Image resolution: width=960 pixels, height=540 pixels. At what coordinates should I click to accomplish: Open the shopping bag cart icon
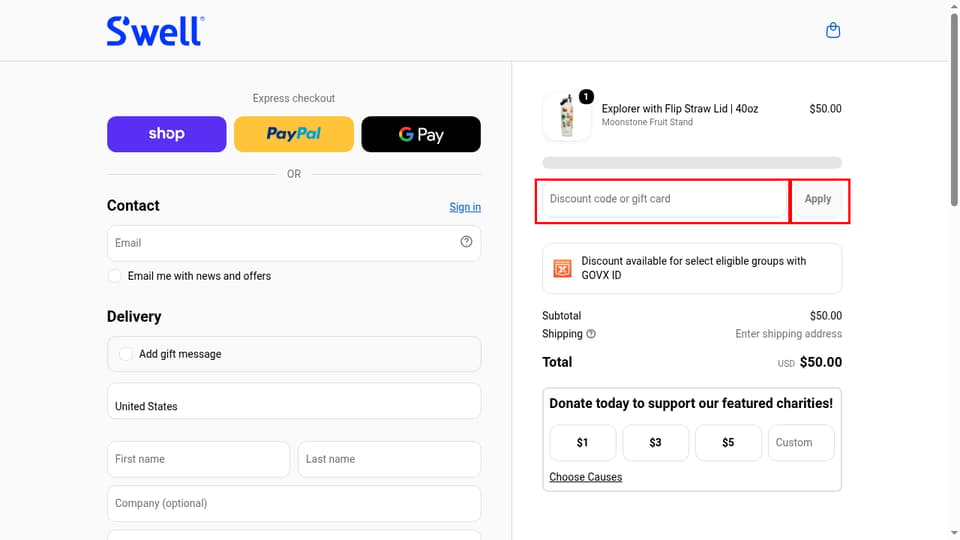tap(833, 30)
